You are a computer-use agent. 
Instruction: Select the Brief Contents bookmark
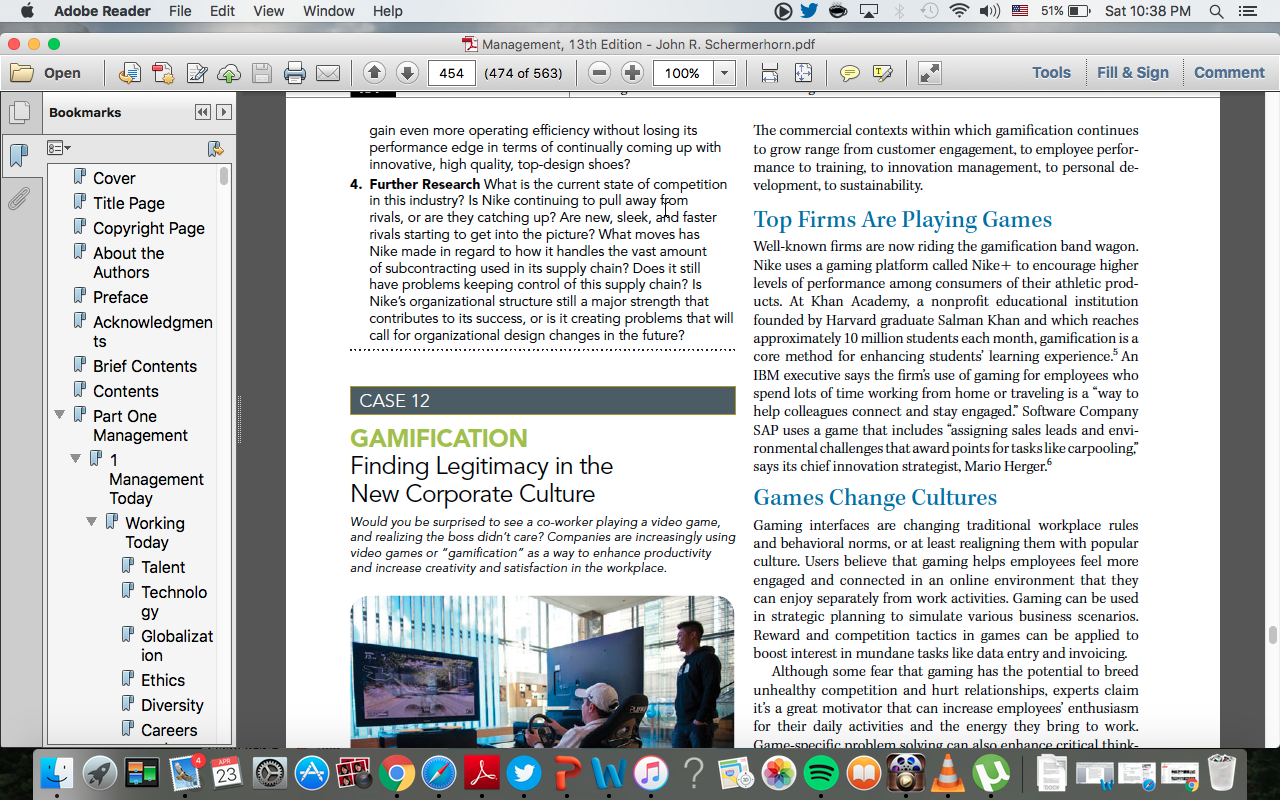tap(145, 366)
